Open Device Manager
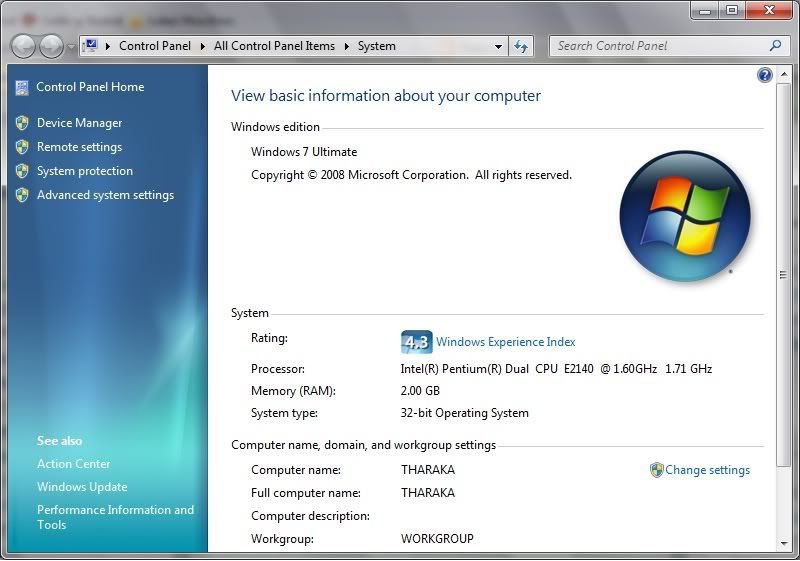Image resolution: width=800 pixels, height=561 pixels. 80,123
